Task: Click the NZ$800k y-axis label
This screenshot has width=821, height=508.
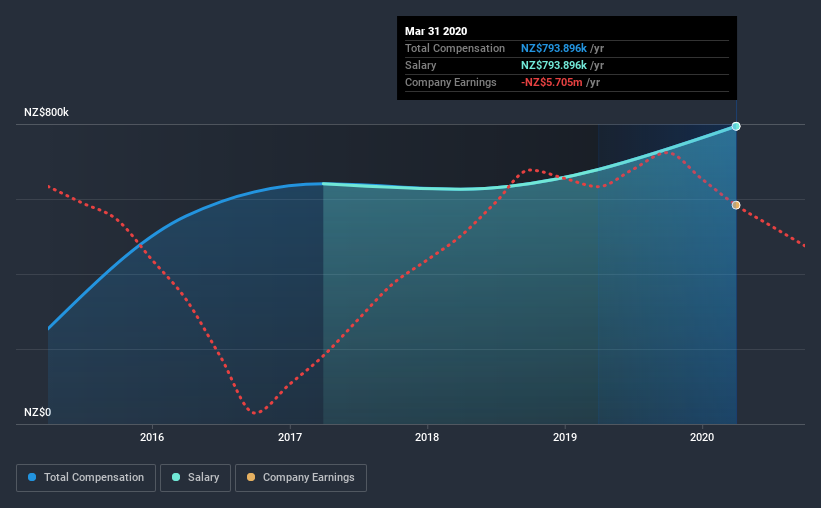Action: (46, 113)
